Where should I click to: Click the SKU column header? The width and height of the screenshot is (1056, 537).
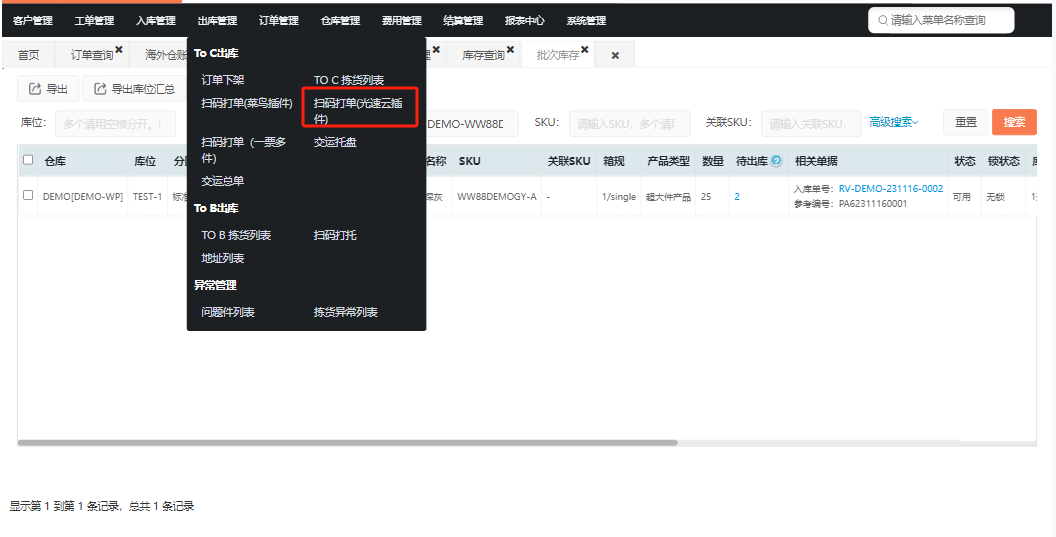469,161
